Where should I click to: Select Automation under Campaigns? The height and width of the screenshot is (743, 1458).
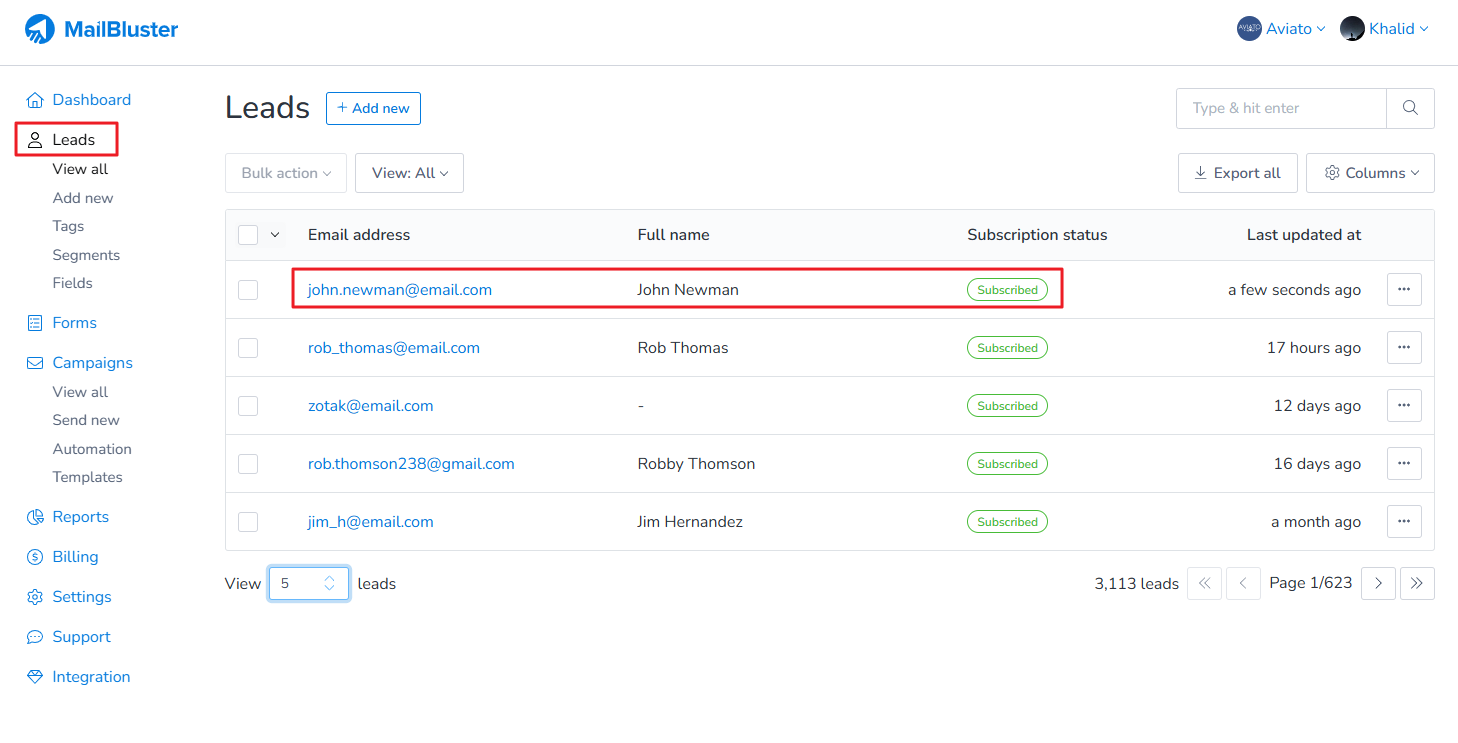[92, 449]
